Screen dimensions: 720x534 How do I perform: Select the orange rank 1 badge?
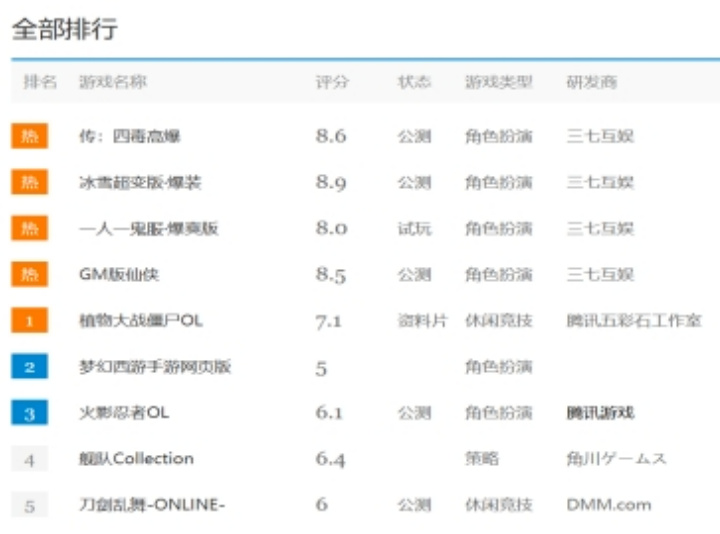click(29, 321)
